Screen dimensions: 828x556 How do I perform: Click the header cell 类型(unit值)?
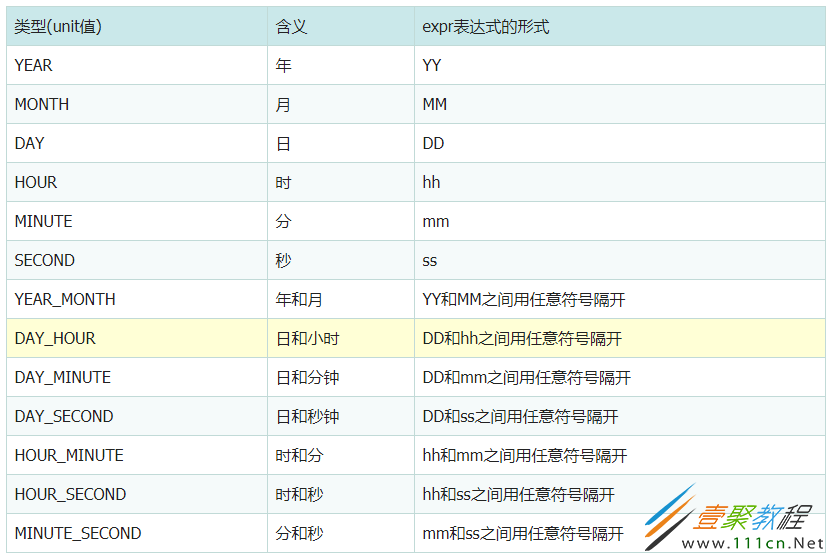coord(137,26)
